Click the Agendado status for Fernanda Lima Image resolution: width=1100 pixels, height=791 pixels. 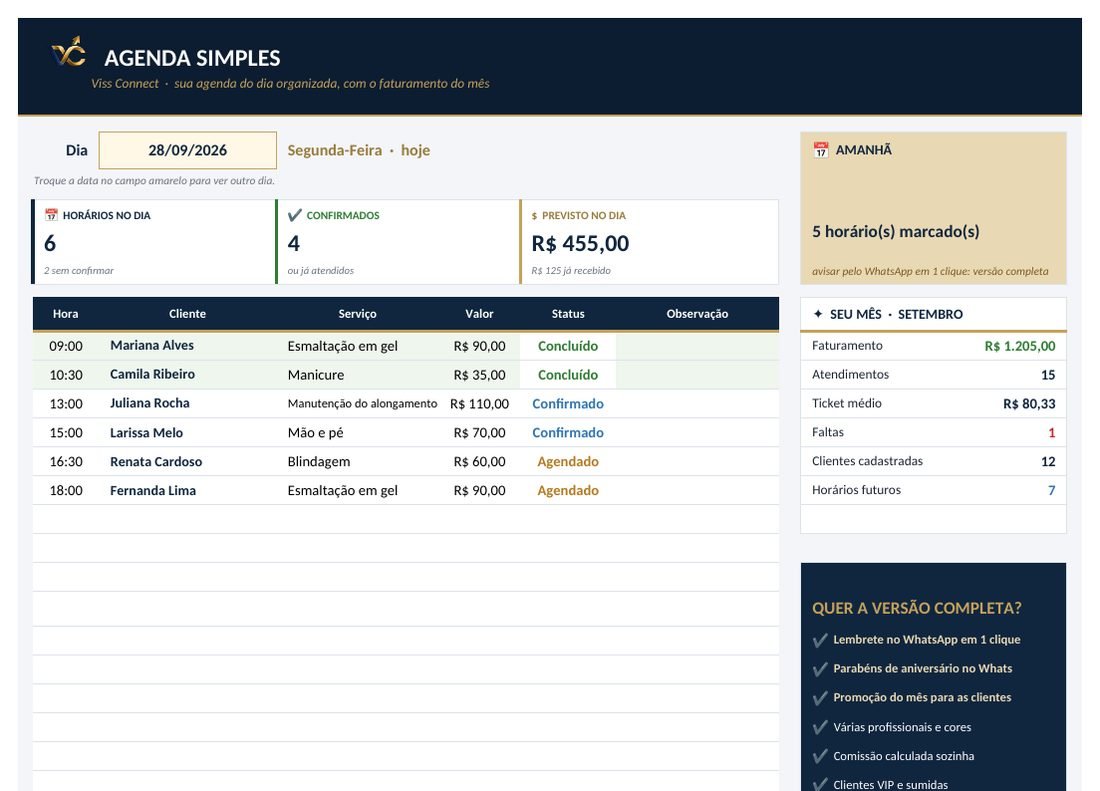(x=568, y=490)
